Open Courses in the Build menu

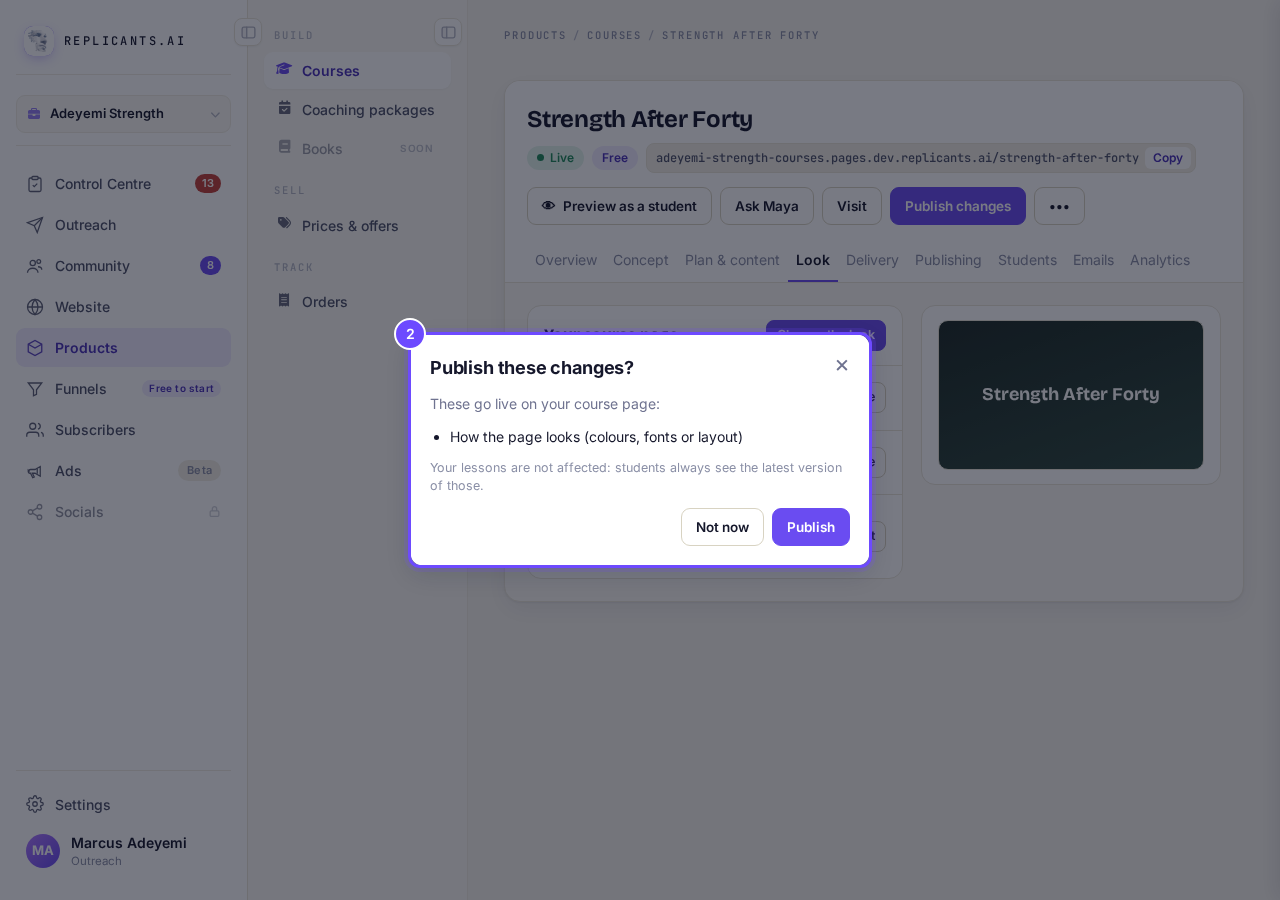(358, 70)
